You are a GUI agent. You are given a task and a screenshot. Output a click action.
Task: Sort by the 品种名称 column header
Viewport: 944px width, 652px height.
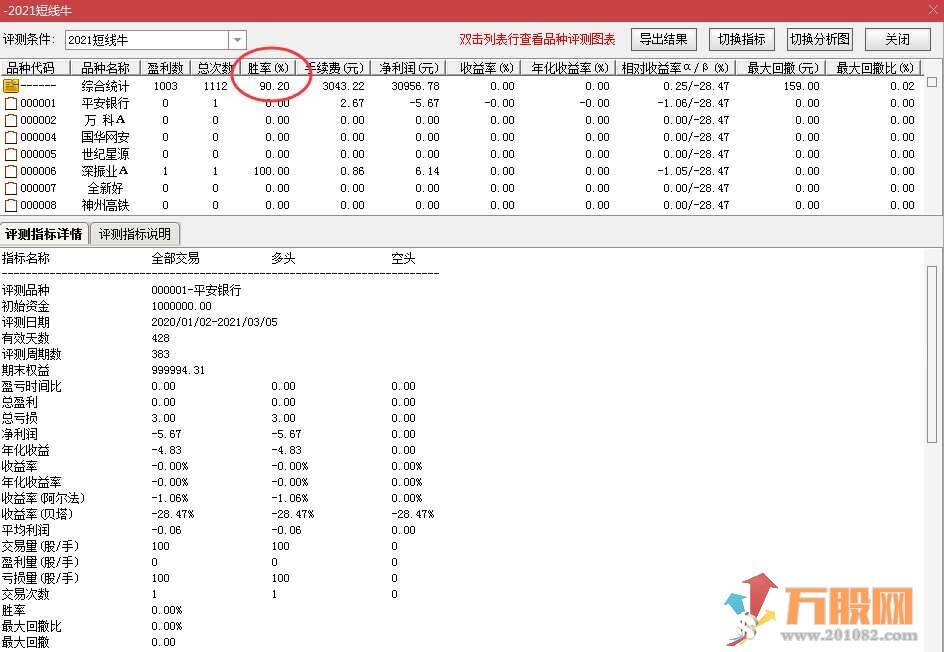(105, 68)
